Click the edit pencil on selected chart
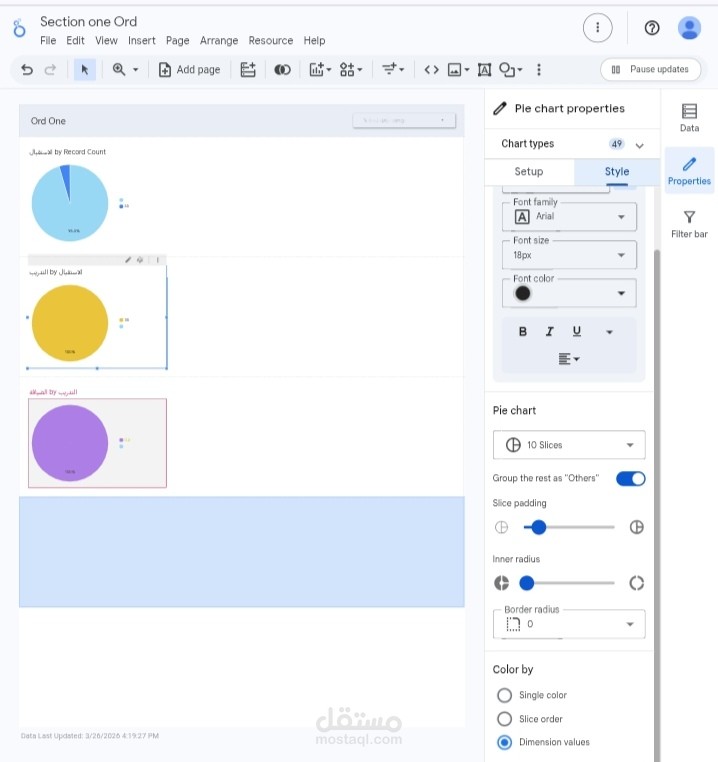 pyautogui.click(x=128, y=260)
